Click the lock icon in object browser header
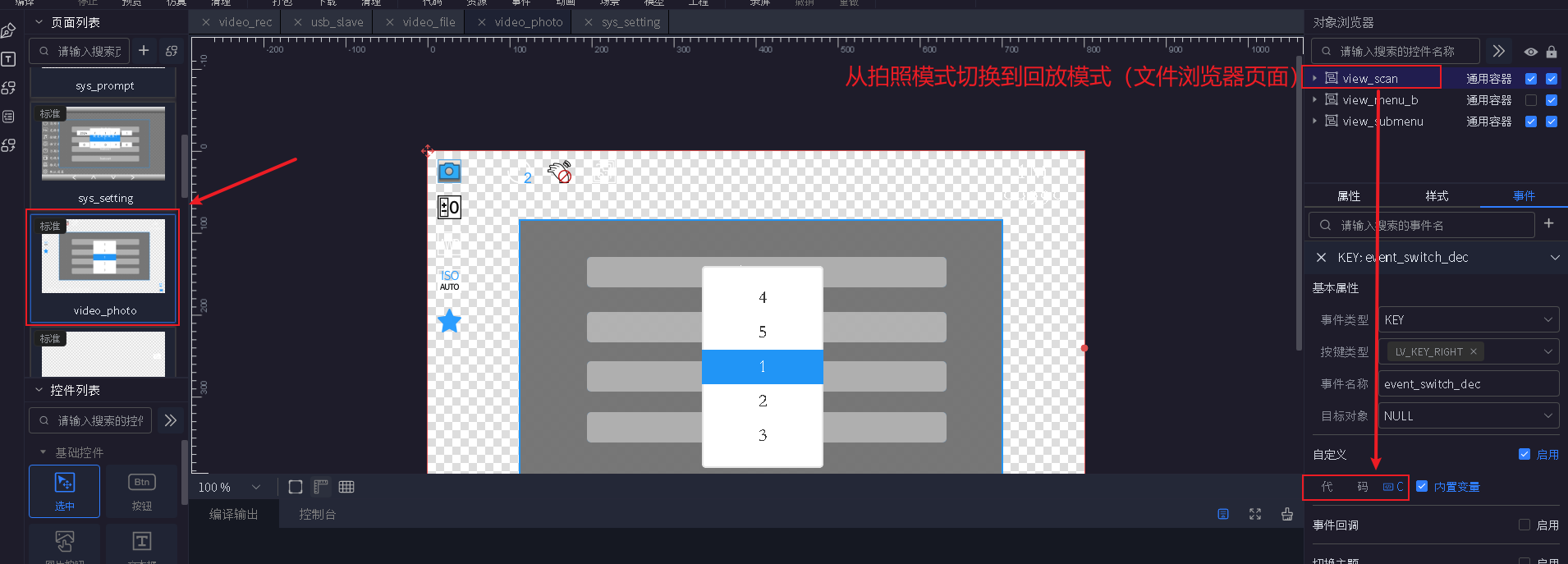1568x564 pixels. tap(1552, 52)
